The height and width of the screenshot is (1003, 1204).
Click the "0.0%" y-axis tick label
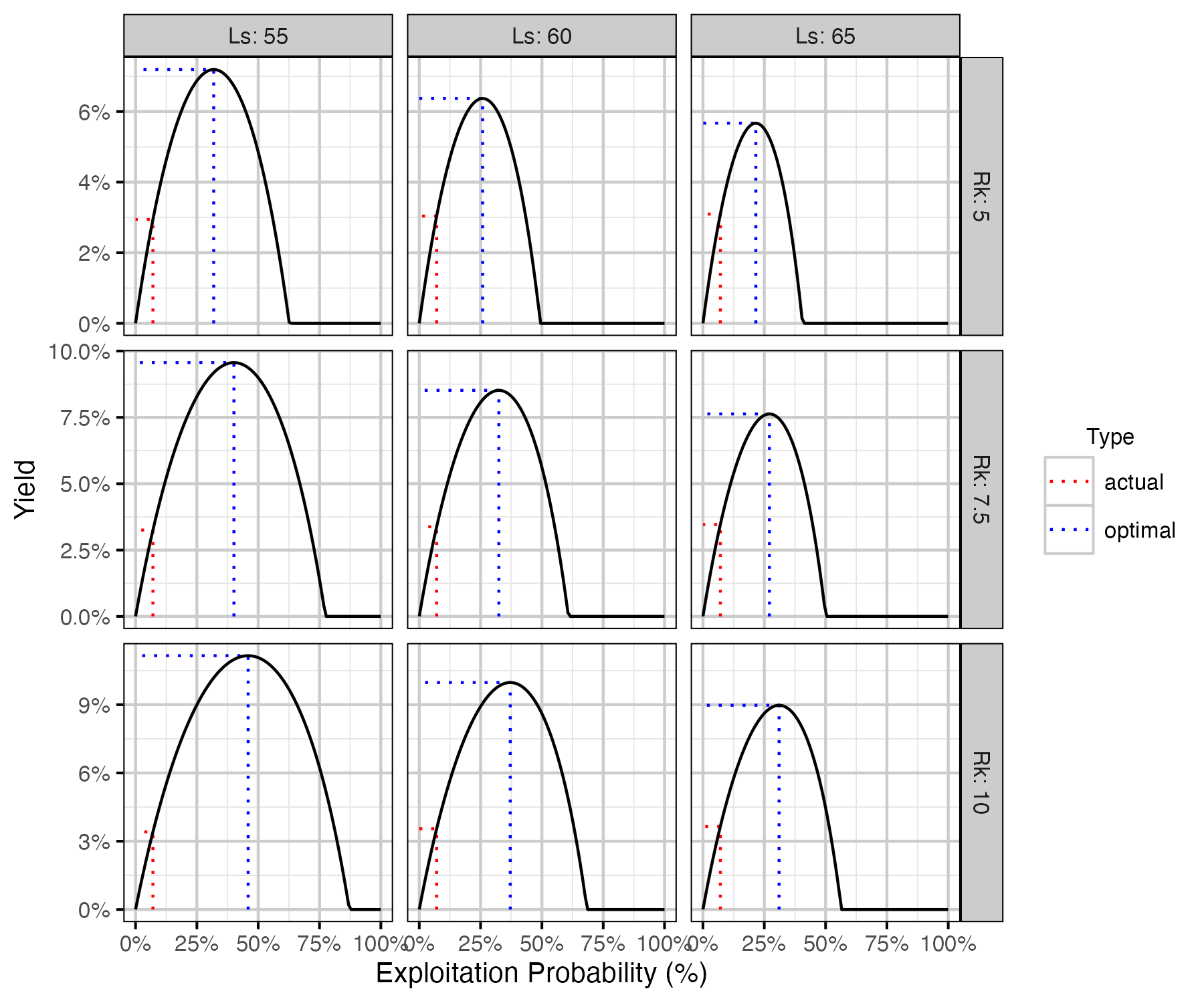(85, 617)
